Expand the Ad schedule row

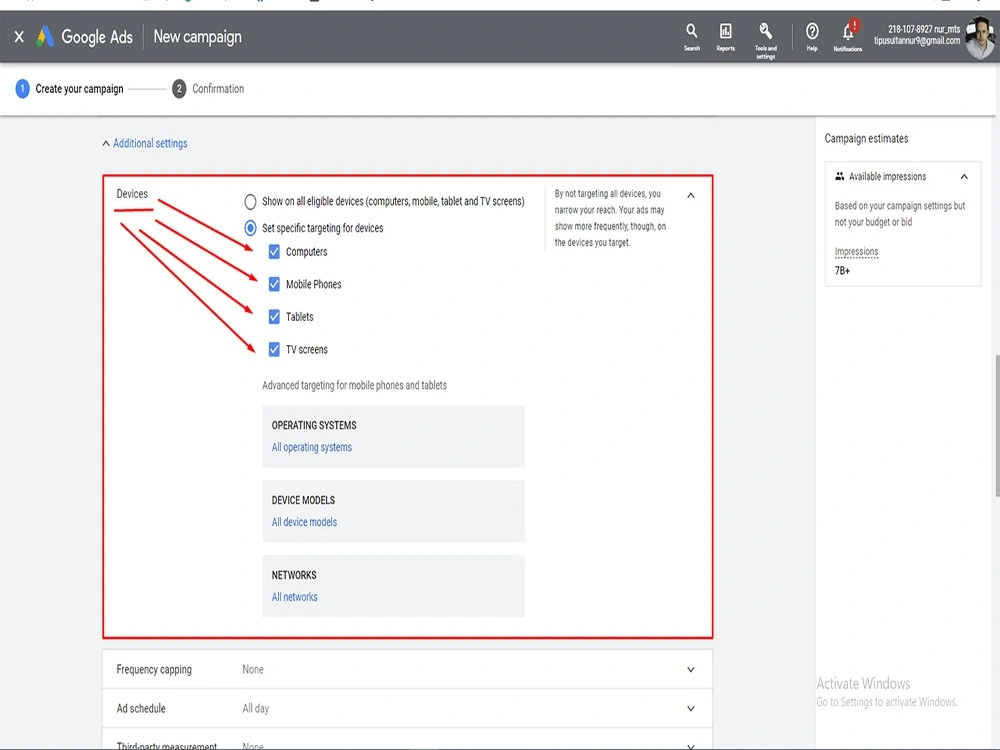(x=407, y=708)
